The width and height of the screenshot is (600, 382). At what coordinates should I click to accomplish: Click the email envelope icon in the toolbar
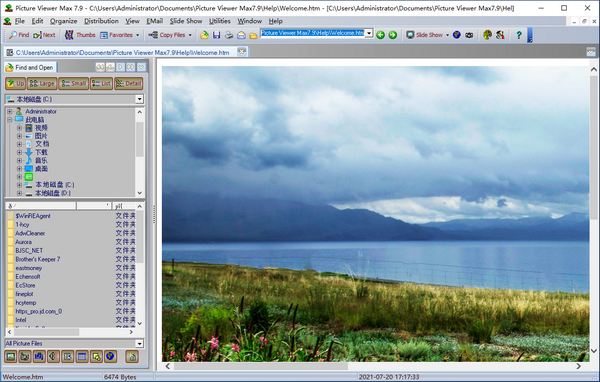click(x=241, y=35)
